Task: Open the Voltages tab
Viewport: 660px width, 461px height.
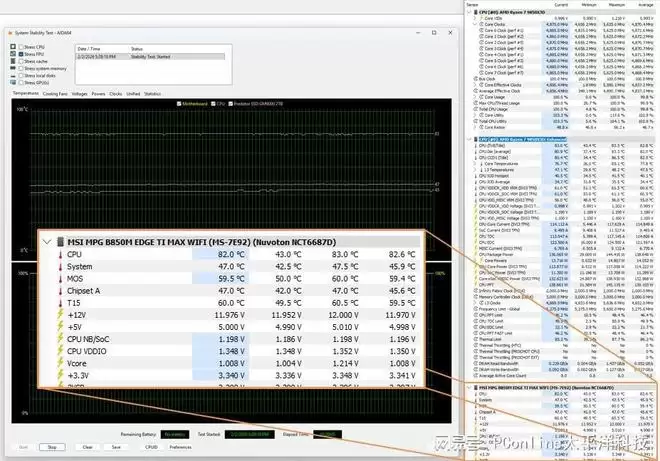Action: point(82,93)
